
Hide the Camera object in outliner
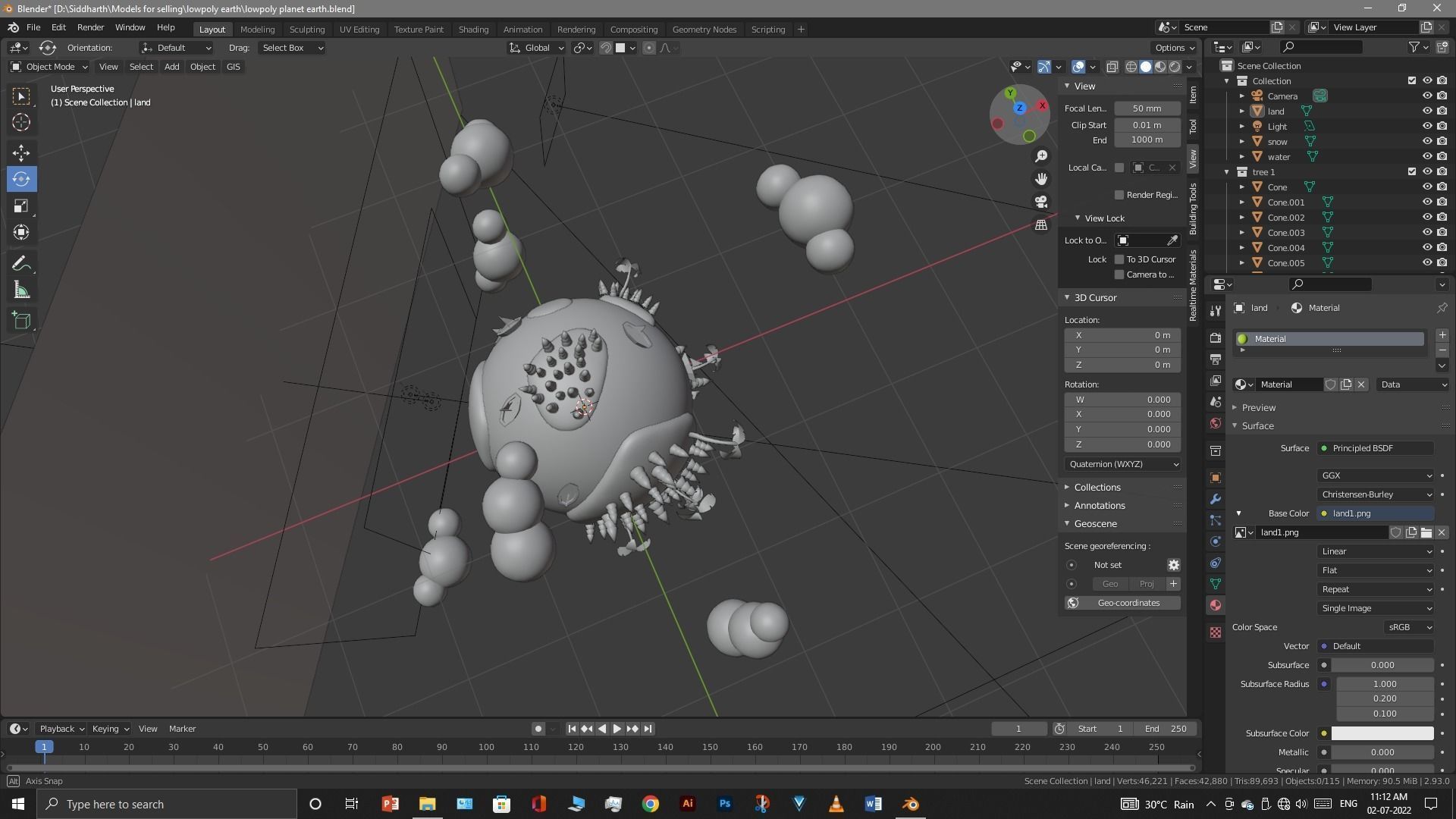click(1426, 96)
